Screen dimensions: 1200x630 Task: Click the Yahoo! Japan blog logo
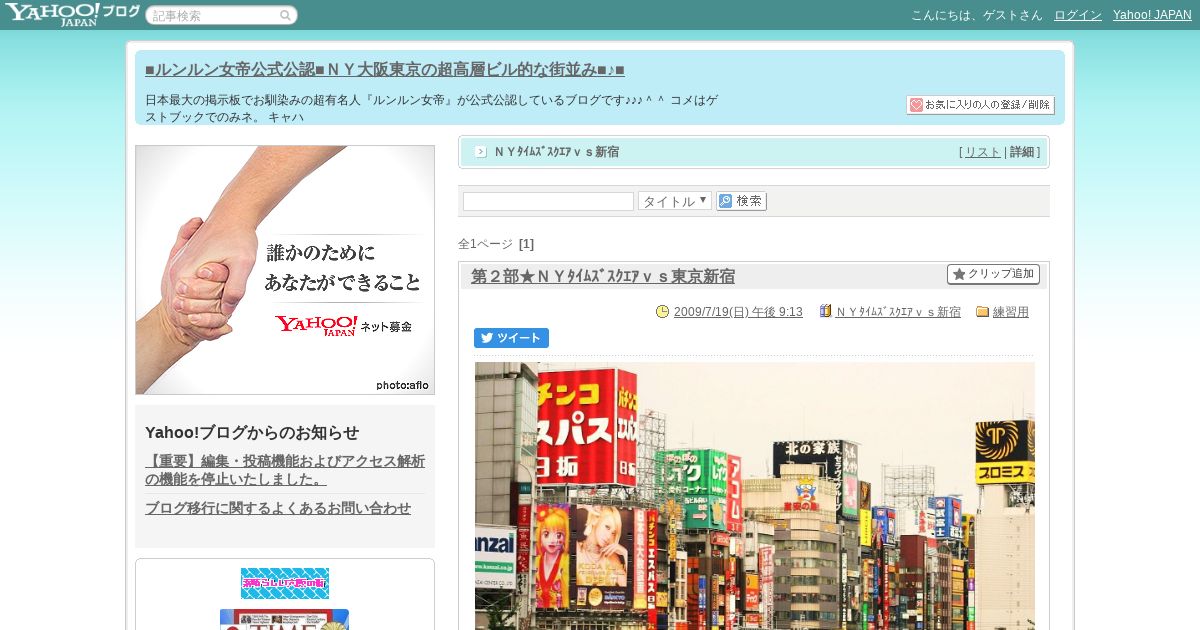point(72,14)
